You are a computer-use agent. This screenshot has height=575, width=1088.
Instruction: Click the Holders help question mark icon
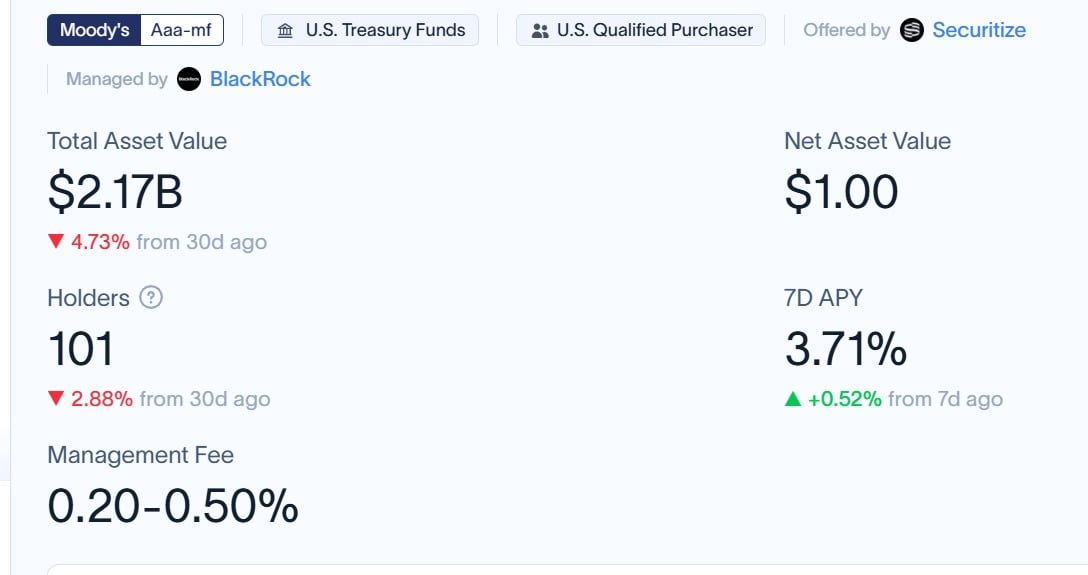[151, 298]
